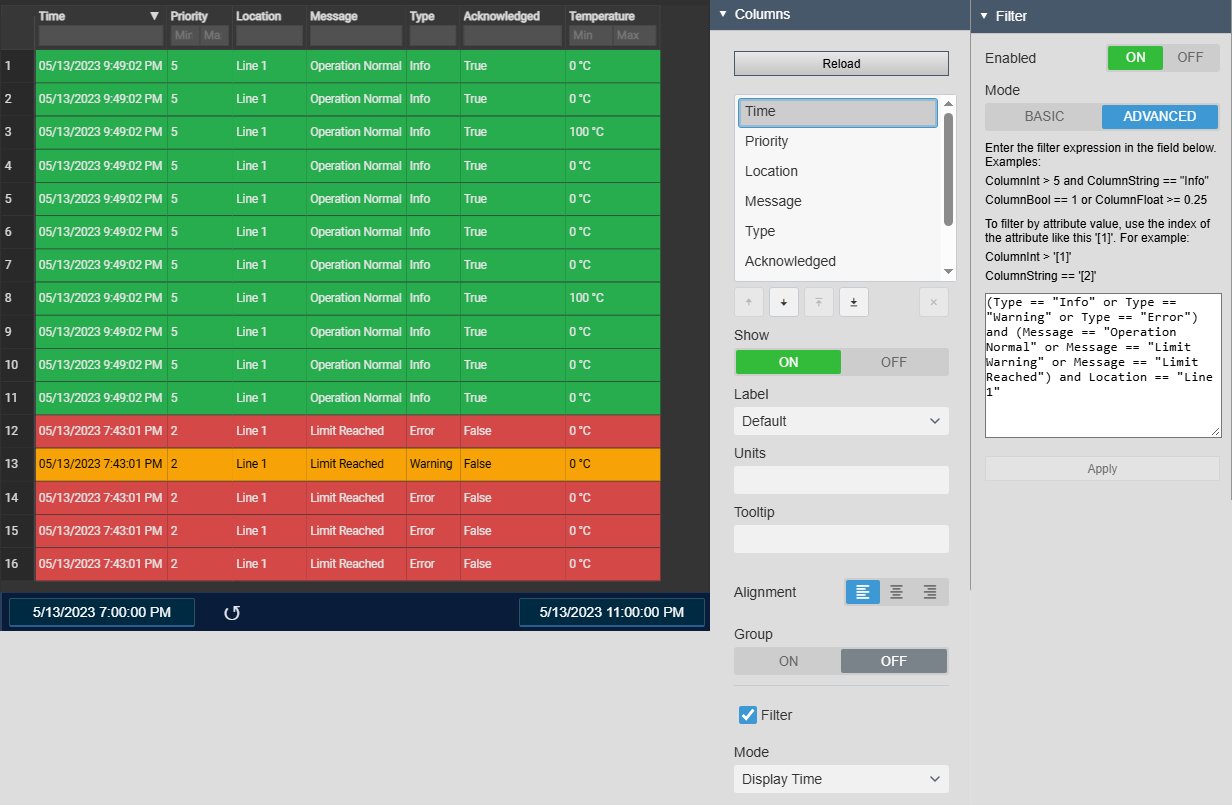The height and width of the screenshot is (805, 1232).
Task: Select right alignment icon
Action: (x=930, y=592)
